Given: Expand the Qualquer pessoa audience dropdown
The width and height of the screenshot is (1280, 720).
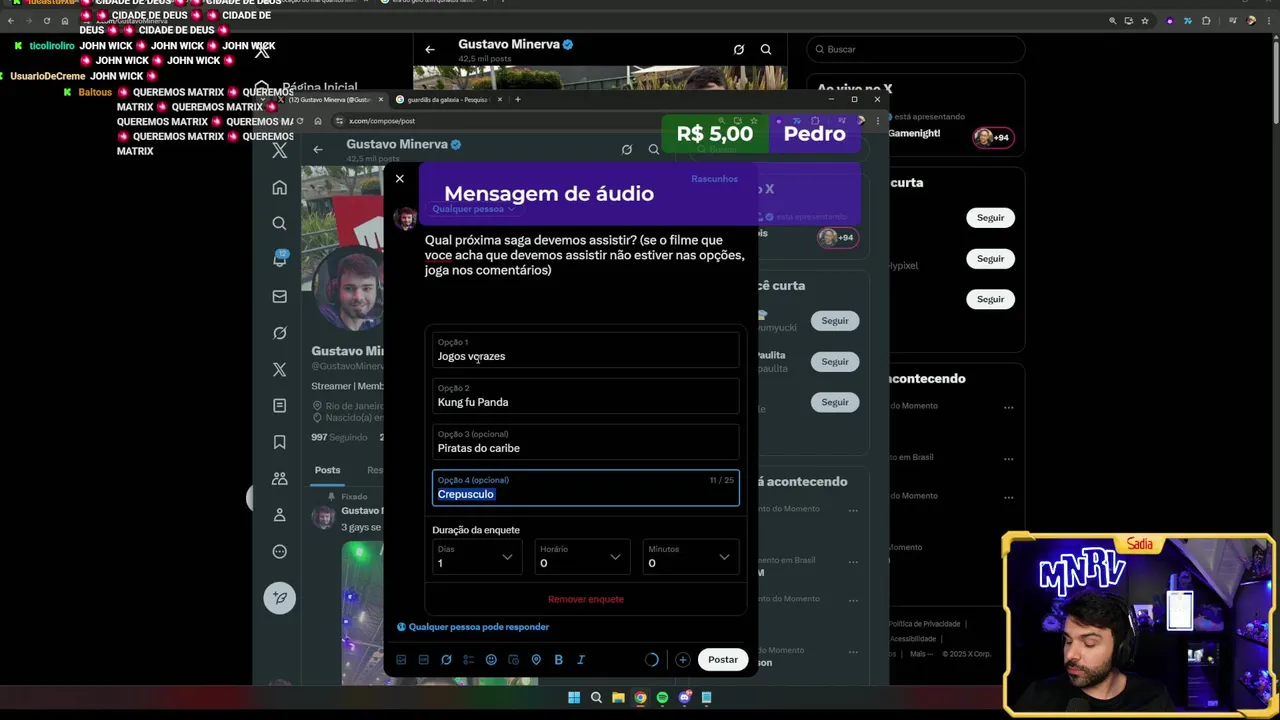Looking at the screenshot, I should [x=473, y=209].
